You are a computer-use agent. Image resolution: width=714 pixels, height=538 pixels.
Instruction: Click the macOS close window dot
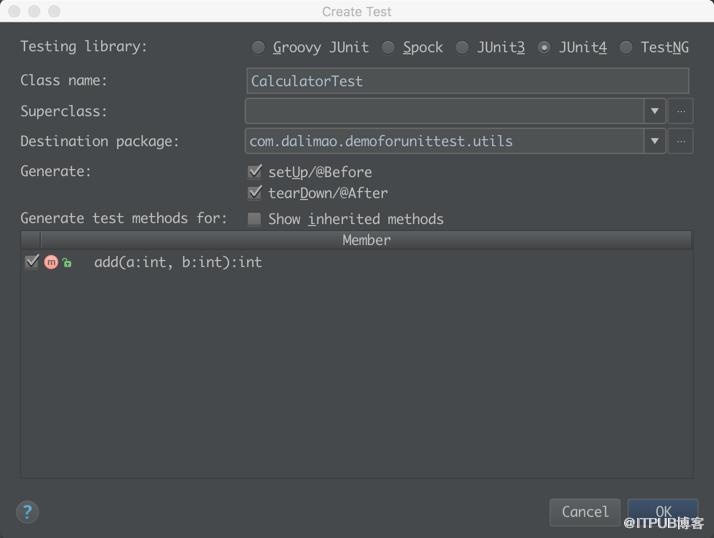coord(14,11)
